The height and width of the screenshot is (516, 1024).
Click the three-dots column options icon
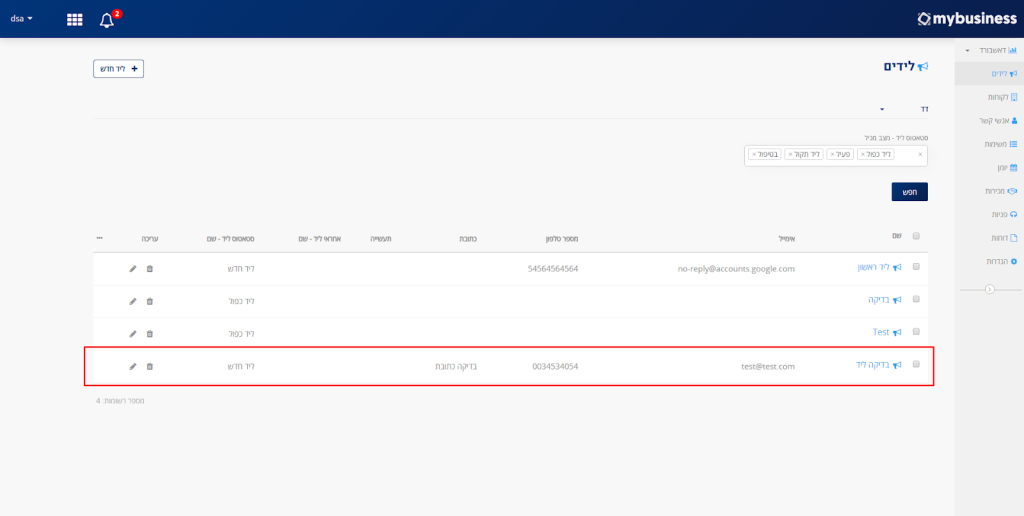[99, 238]
